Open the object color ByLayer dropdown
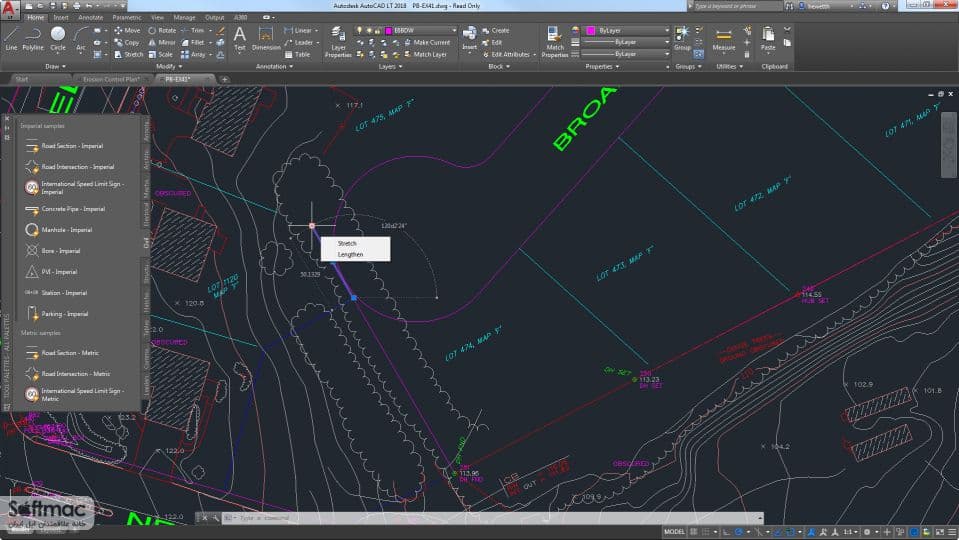Viewport: 959px width, 540px height. (x=628, y=30)
